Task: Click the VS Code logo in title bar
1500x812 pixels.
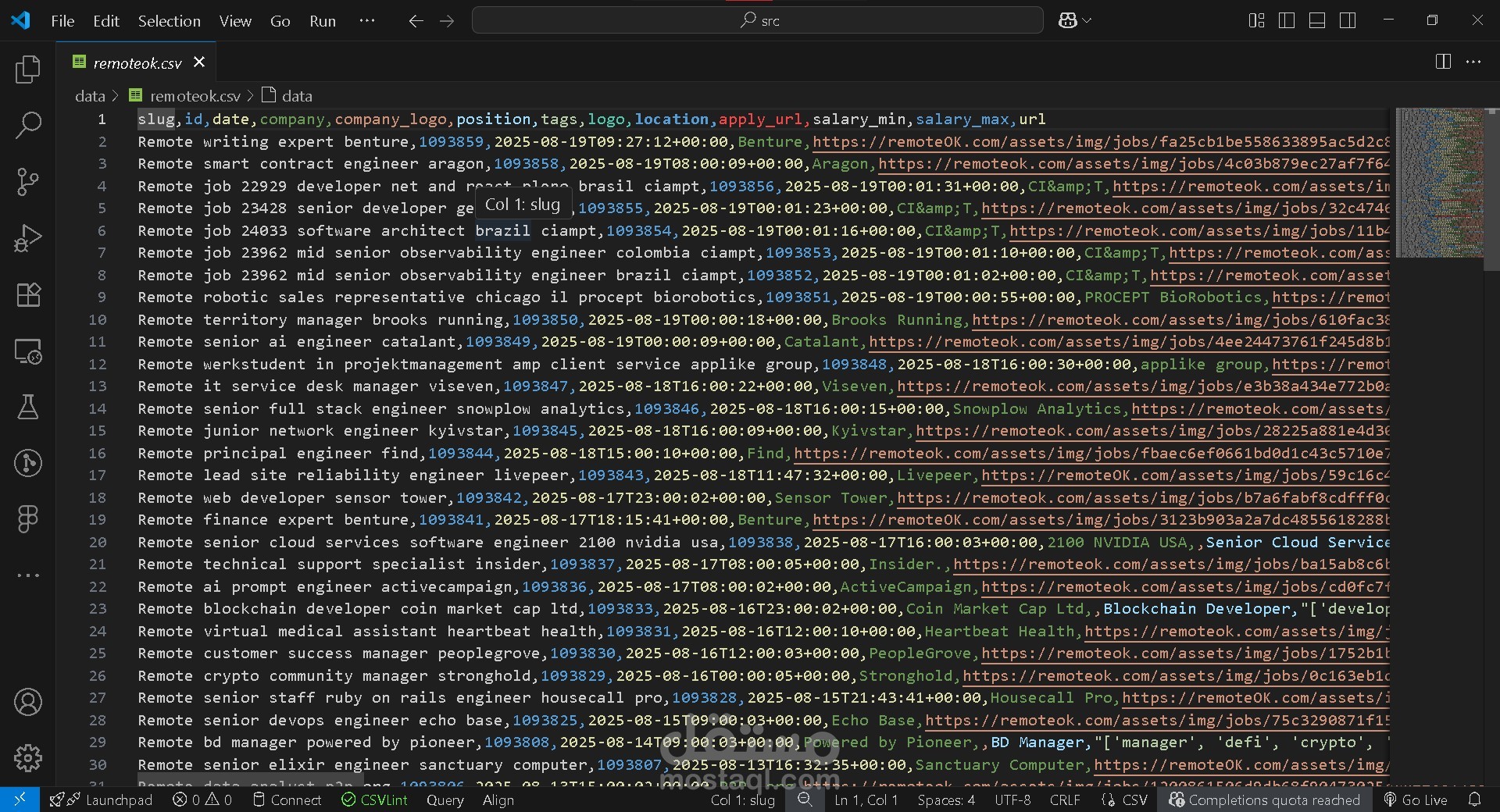Action: pyautogui.click(x=20, y=20)
